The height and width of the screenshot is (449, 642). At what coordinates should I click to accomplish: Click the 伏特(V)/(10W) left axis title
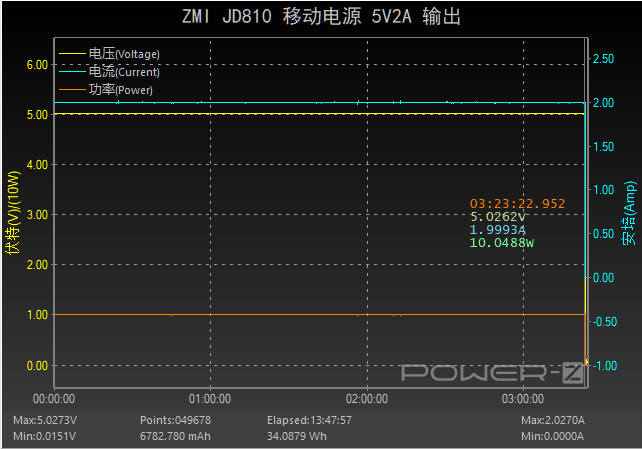pyautogui.click(x=13, y=212)
